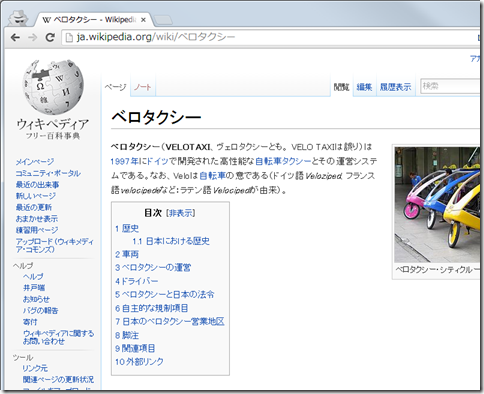The height and width of the screenshot is (394, 484).
Task: Open アップロード (ウィキメディア・コモンズ) link
Action: pos(54,245)
